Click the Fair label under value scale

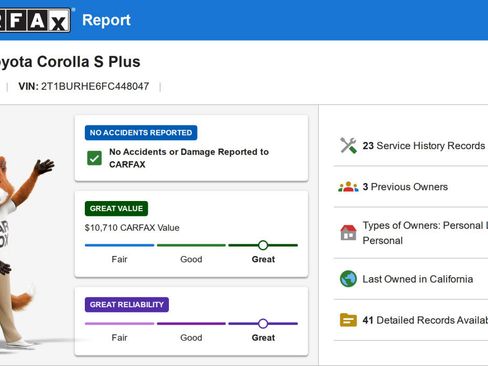119,259
